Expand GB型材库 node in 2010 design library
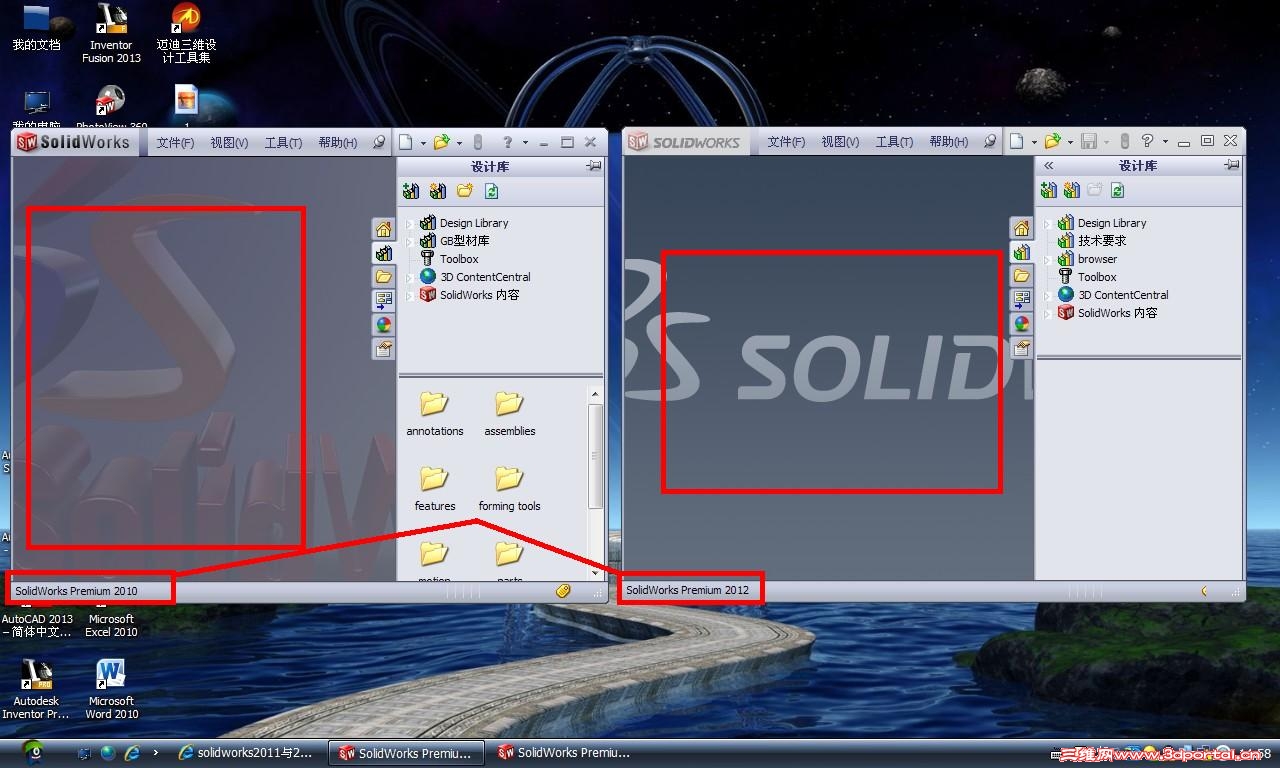The image size is (1280, 768). 409,242
